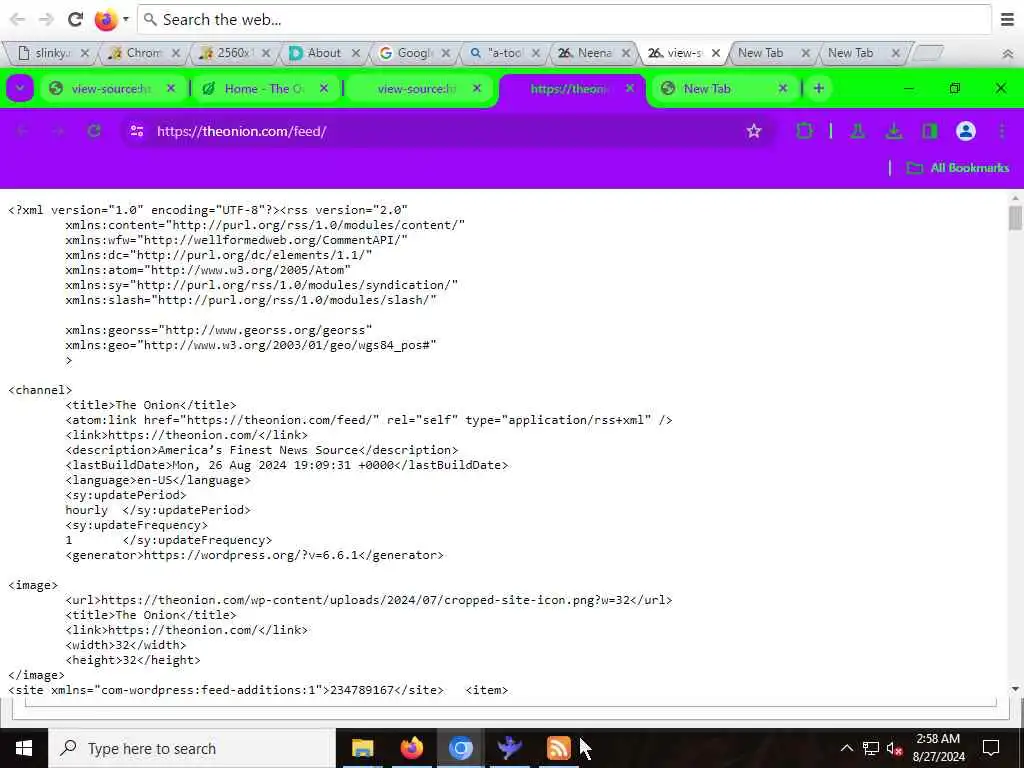
Task: Reload the theonion.com feed page
Action: (x=94, y=131)
